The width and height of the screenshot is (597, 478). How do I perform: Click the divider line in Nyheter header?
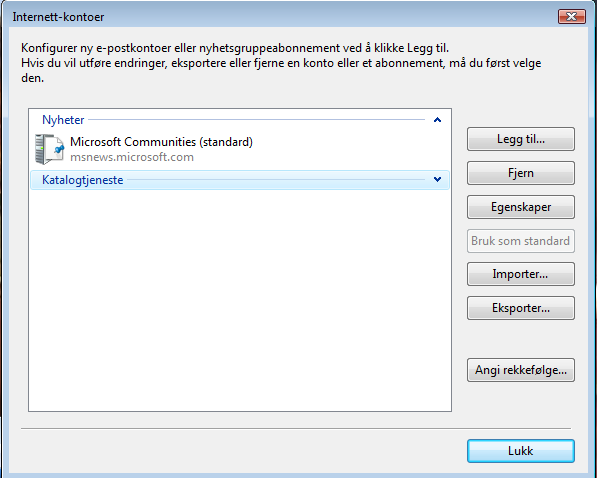(256, 120)
